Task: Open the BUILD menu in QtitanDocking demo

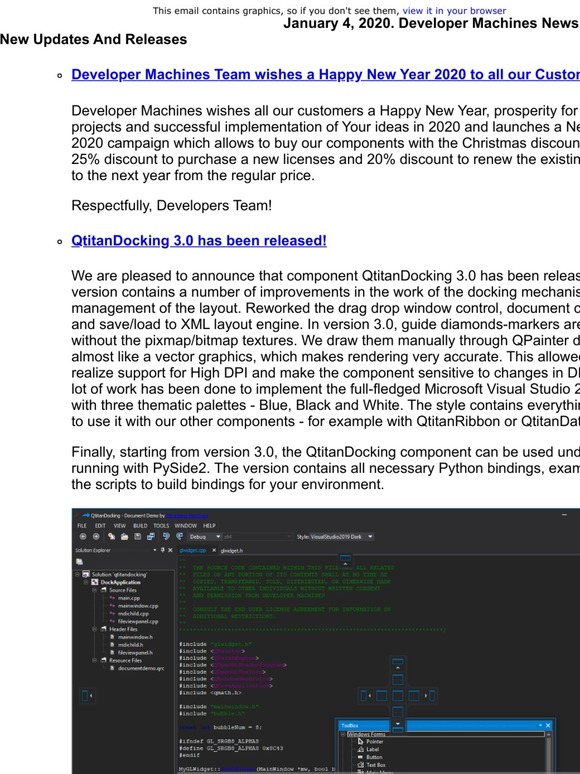Action: pos(140,526)
